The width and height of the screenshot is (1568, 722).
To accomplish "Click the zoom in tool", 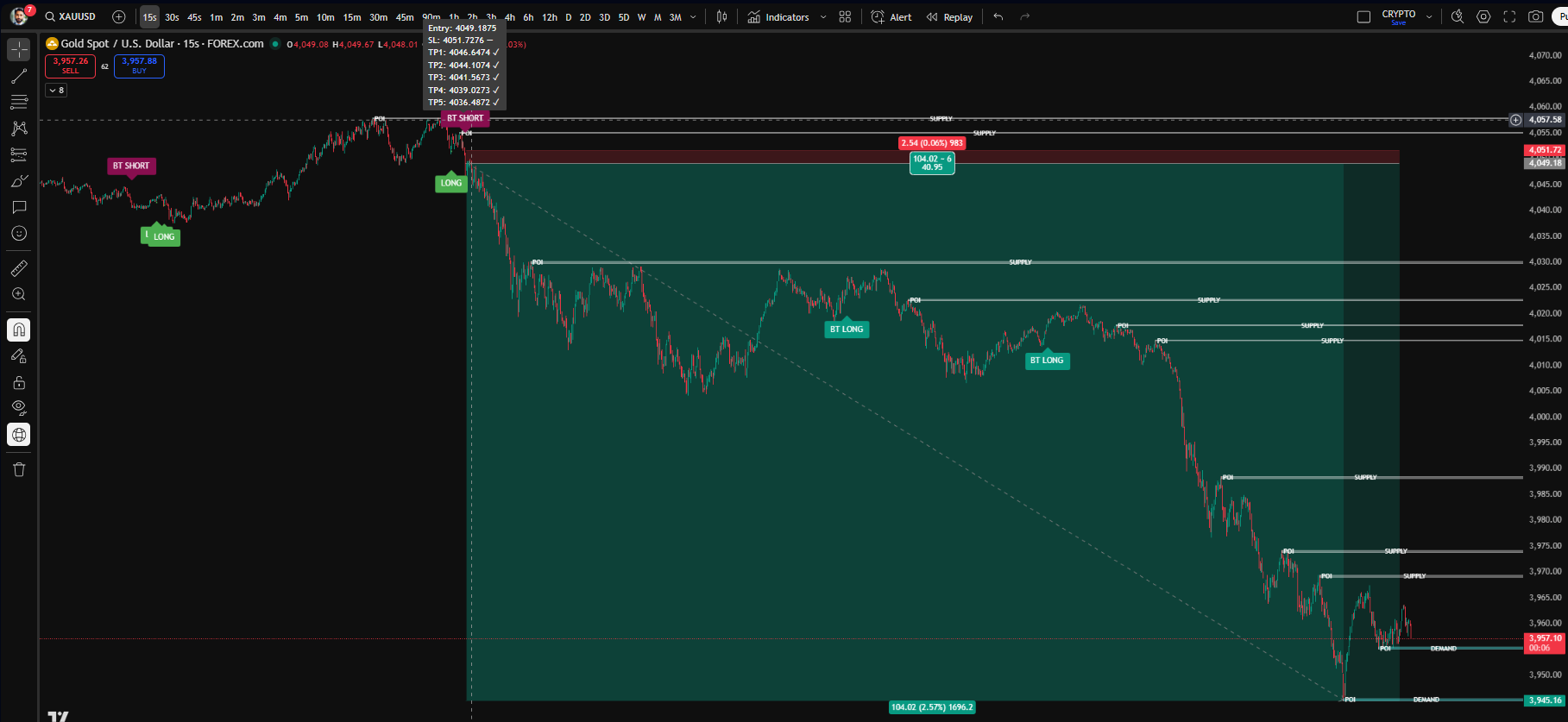I will [19, 294].
